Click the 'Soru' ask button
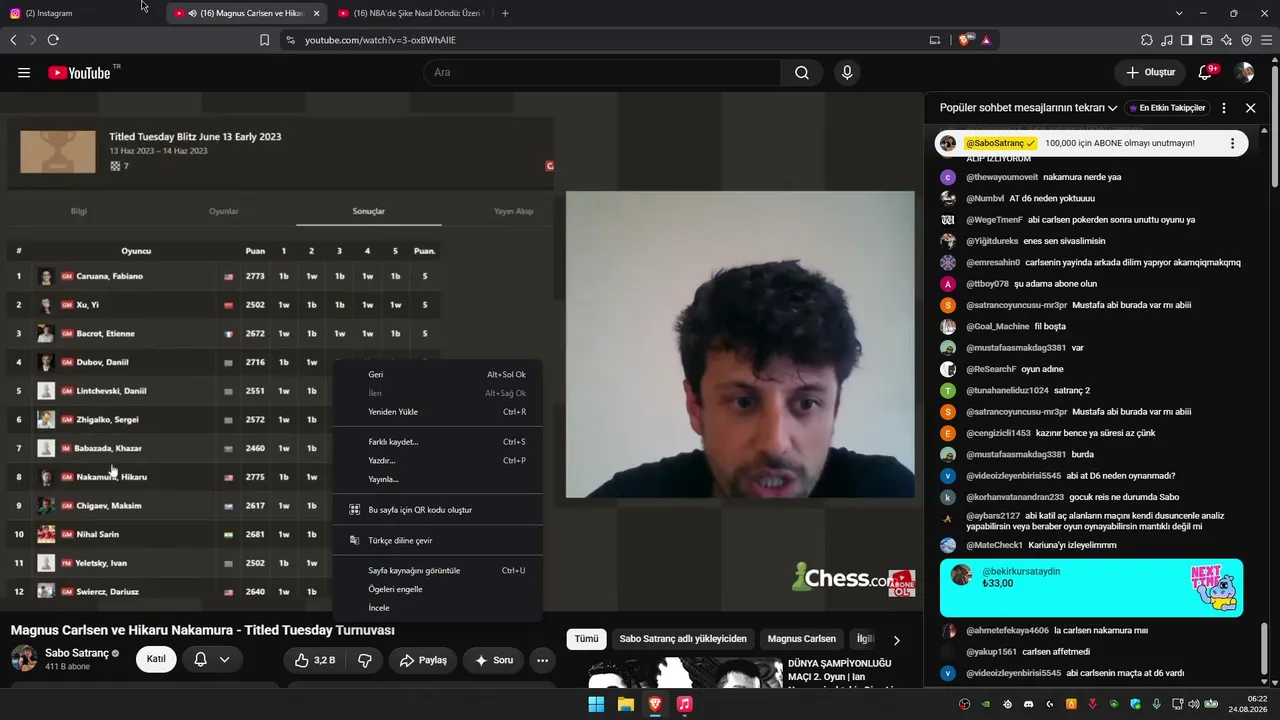Viewport: 1280px width, 720px height. pyautogui.click(x=493, y=660)
